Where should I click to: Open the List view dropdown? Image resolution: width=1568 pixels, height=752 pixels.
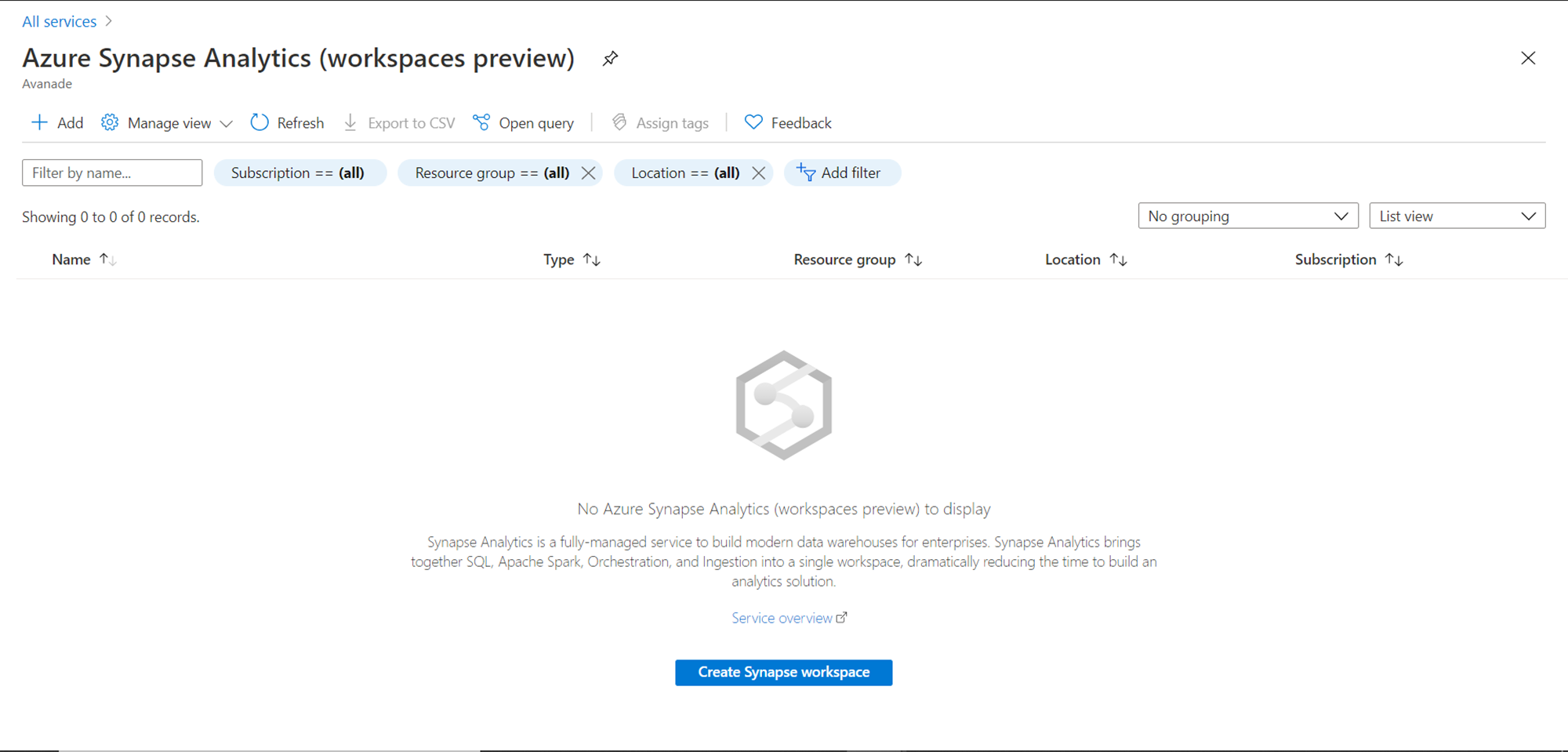tap(1457, 216)
